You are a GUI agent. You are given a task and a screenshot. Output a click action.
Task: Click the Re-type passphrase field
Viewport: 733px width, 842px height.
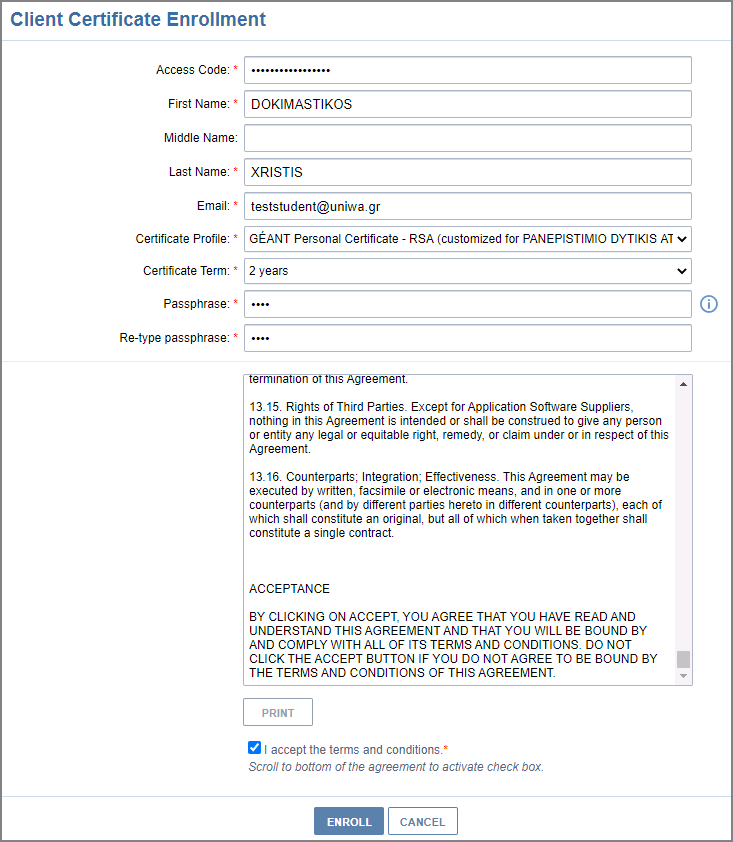coord(468,338)
